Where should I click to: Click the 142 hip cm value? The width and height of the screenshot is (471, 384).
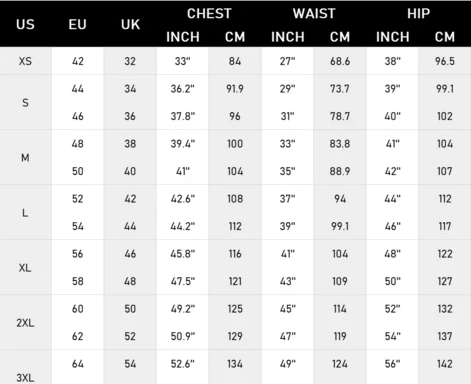pos(445,364)
